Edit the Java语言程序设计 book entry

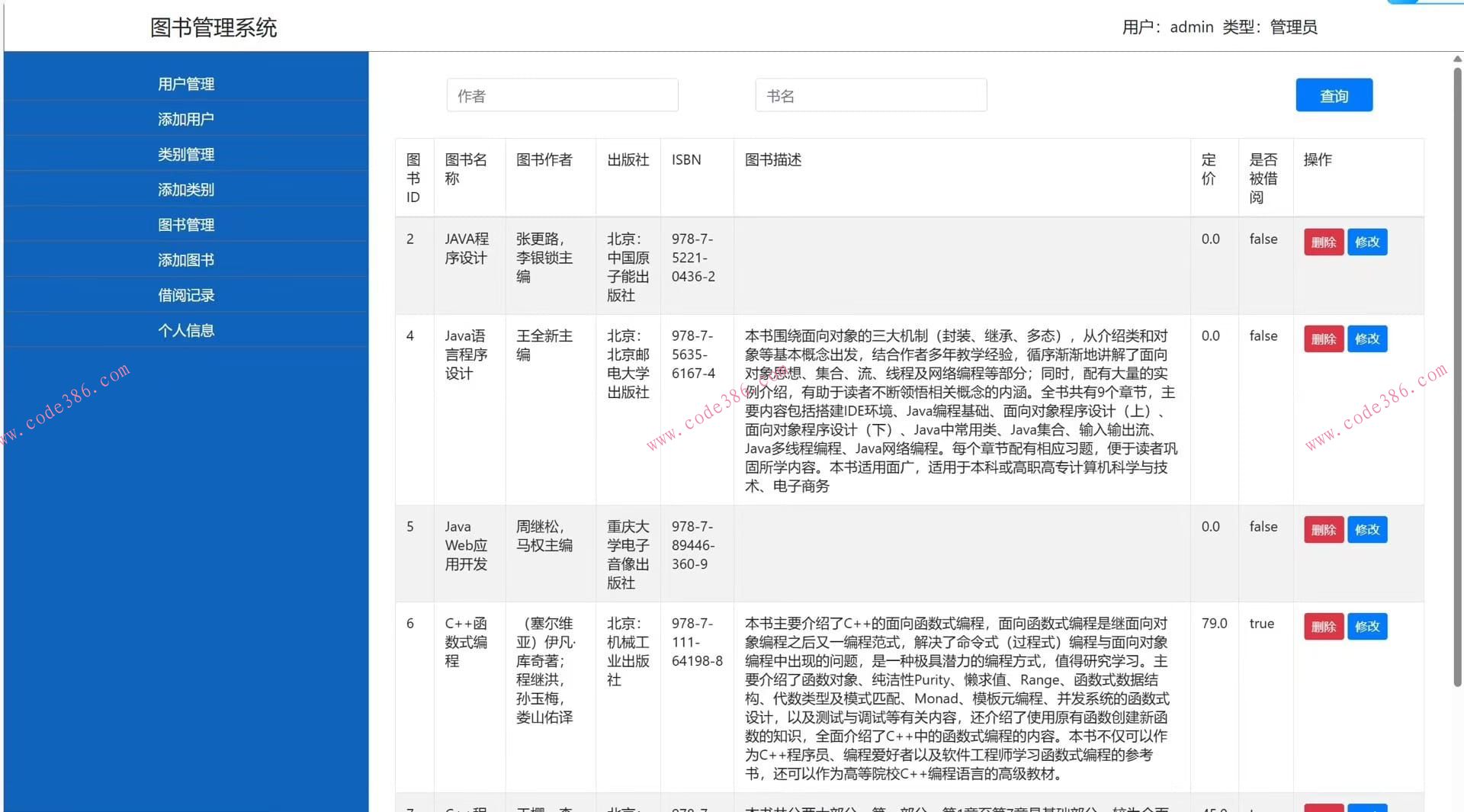[1367, 339]
